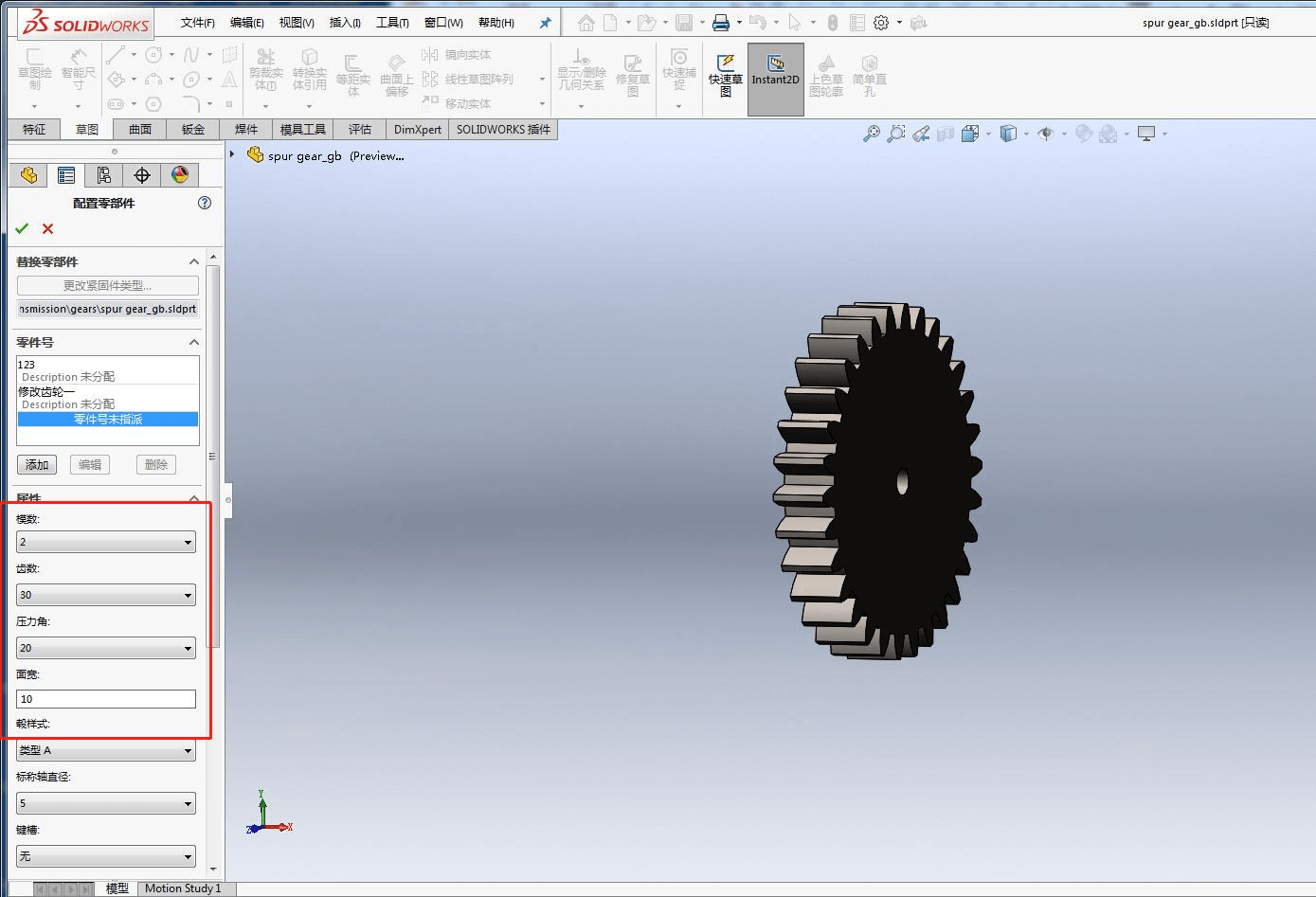
Task: Activate the 剪裁实体 (Trim Entities) tool
Action: point(266,71)
